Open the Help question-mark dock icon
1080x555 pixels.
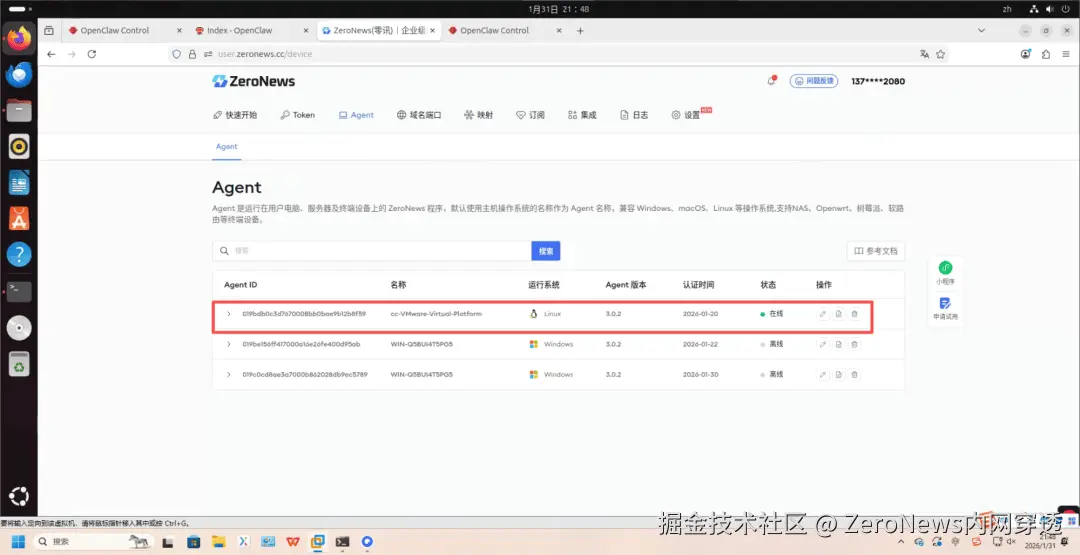19,255
